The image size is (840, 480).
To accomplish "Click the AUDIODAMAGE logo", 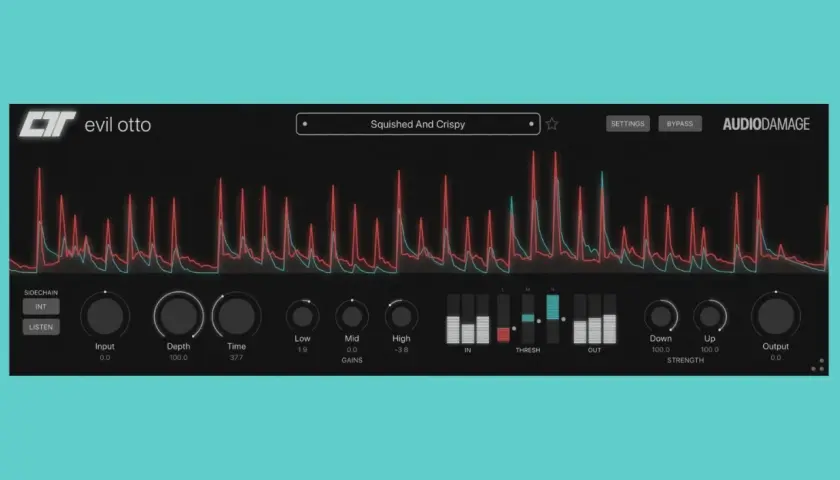I will click(766, 124).
